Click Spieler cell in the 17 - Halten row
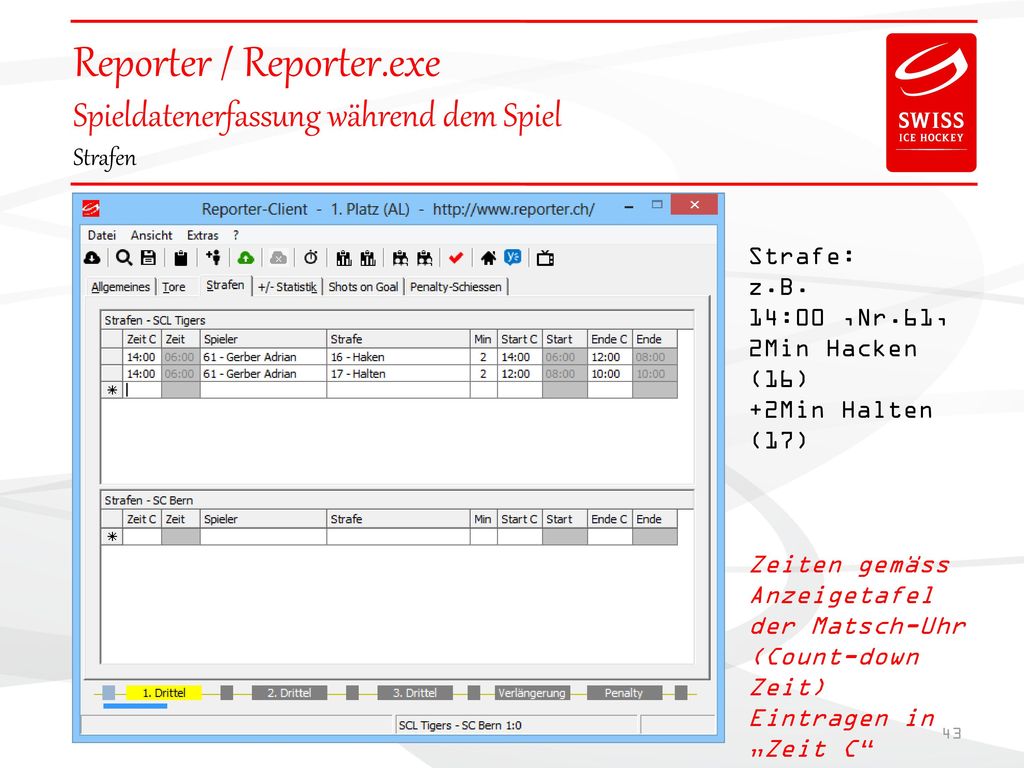This screenshot has height=768, width=1024. (x=263, y=374)
